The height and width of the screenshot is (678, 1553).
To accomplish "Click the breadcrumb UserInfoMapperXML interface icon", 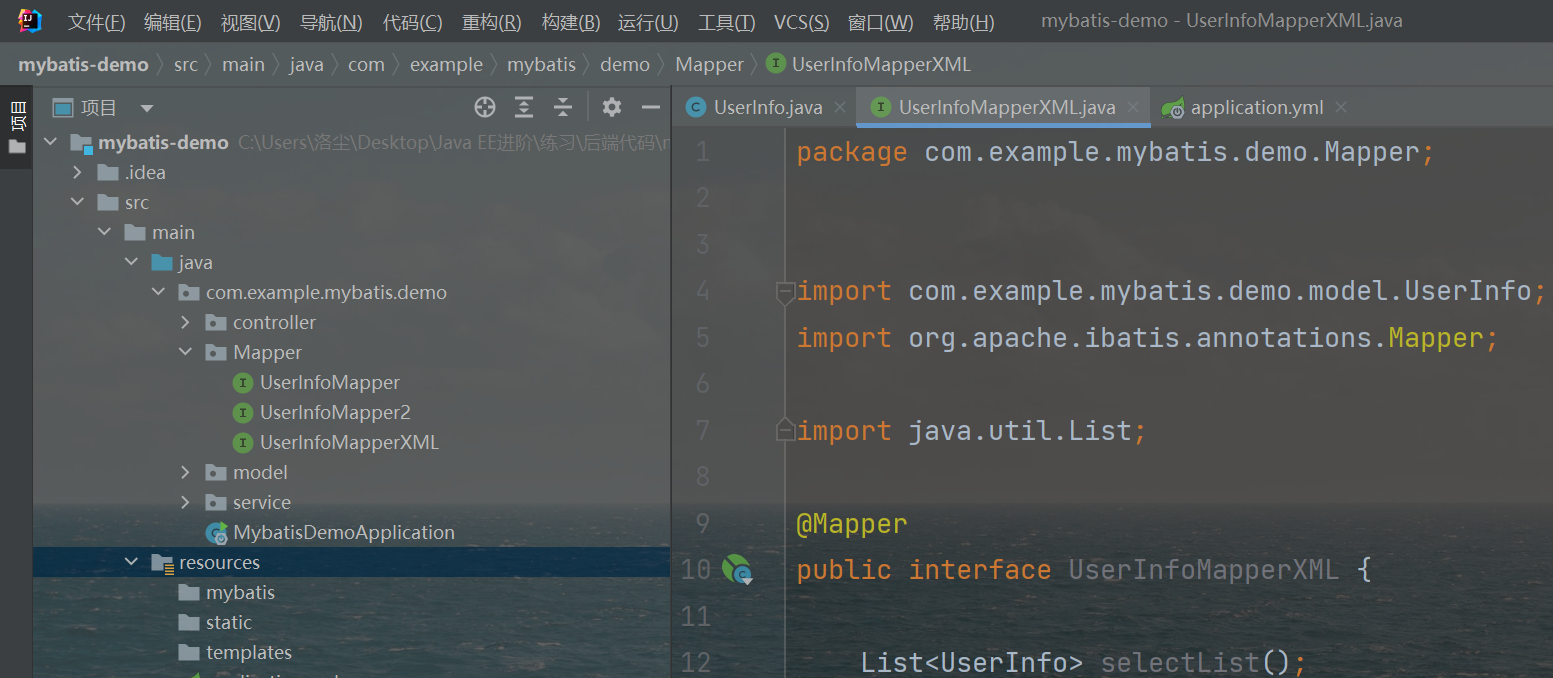I will point(775,64).
